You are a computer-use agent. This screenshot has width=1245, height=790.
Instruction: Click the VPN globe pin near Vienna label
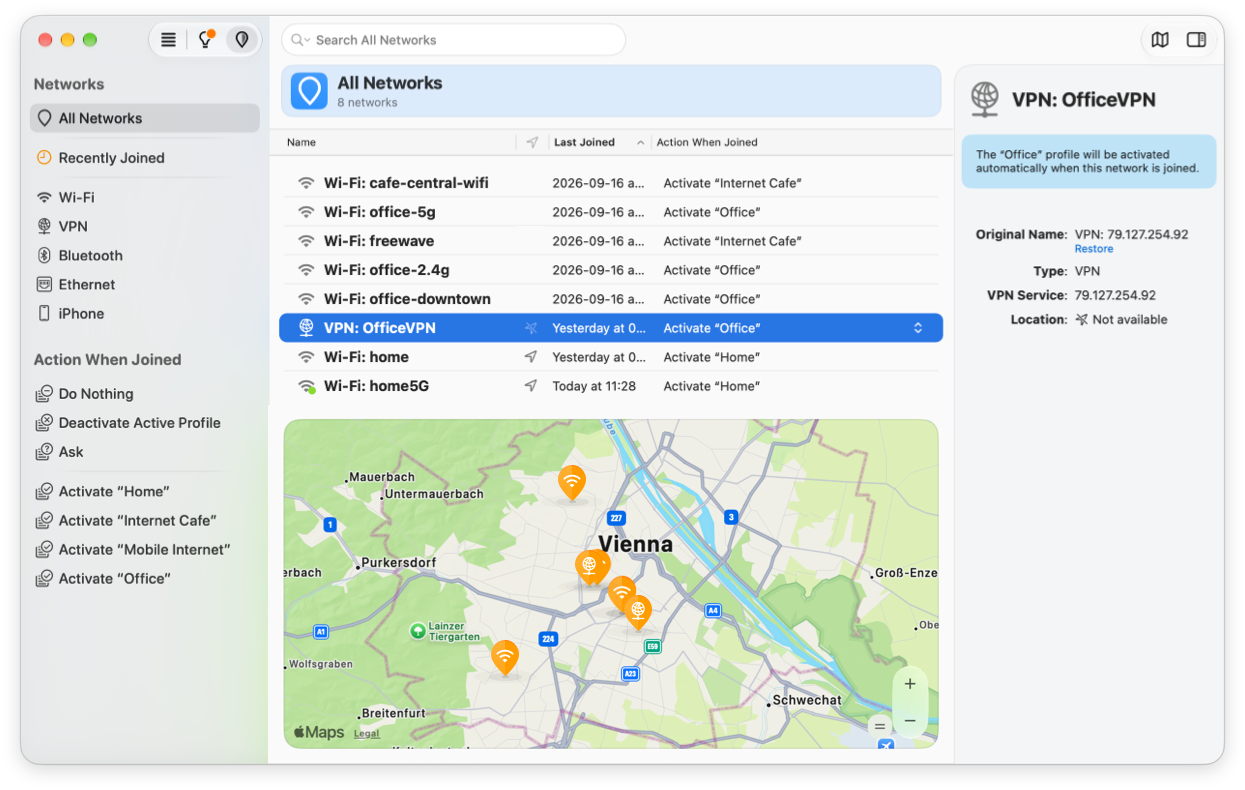[590, 567]
